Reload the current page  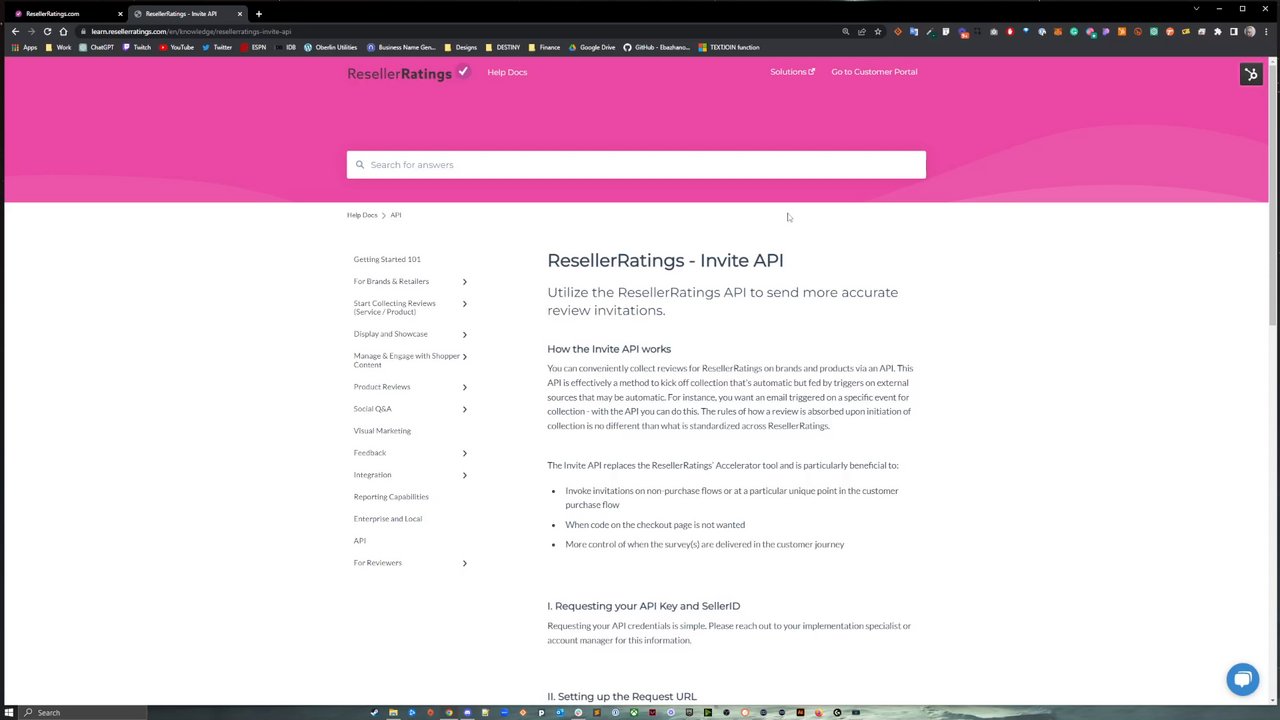point(47,31)
